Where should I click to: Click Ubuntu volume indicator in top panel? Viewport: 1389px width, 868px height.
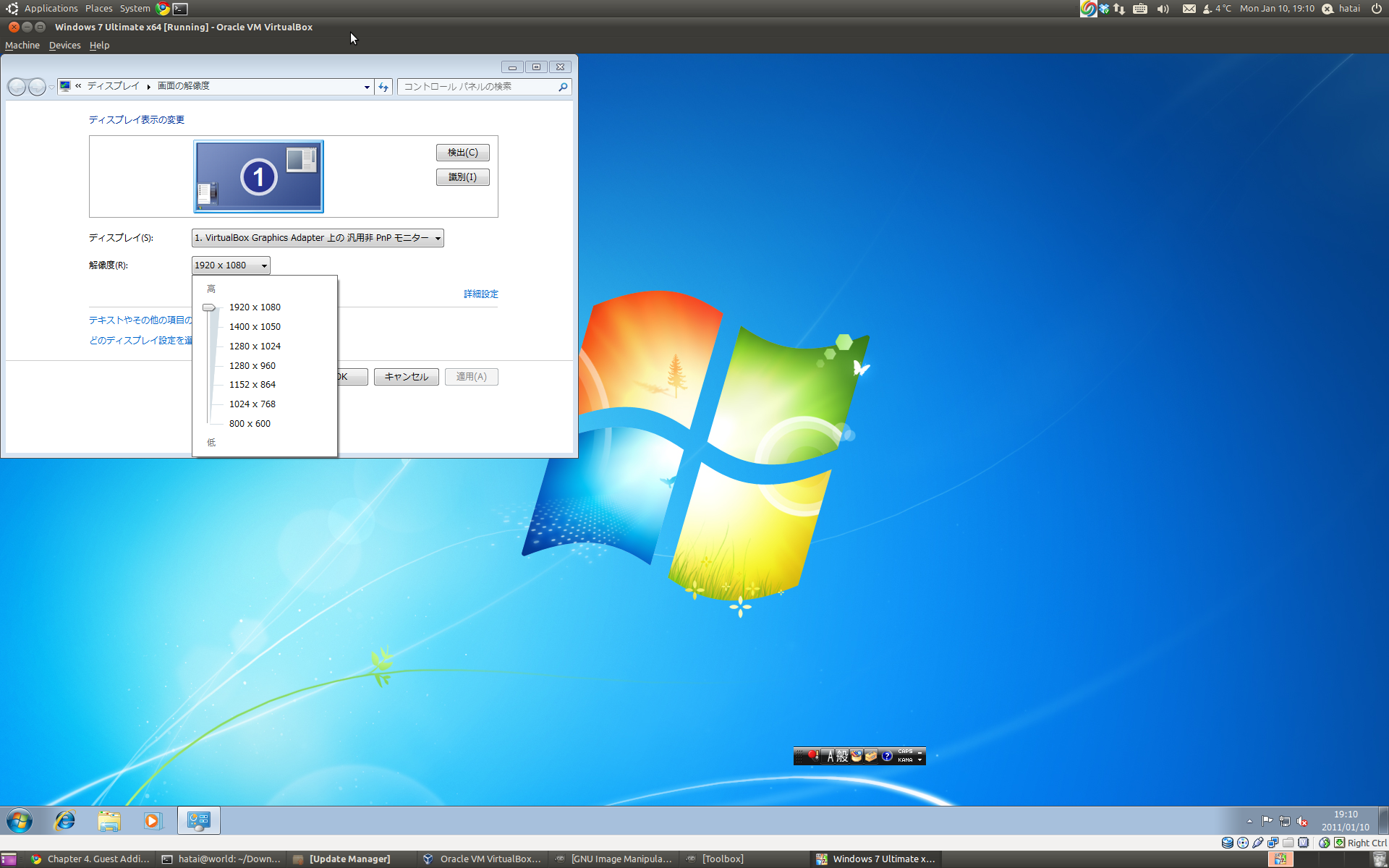(x=1163, y=9)
